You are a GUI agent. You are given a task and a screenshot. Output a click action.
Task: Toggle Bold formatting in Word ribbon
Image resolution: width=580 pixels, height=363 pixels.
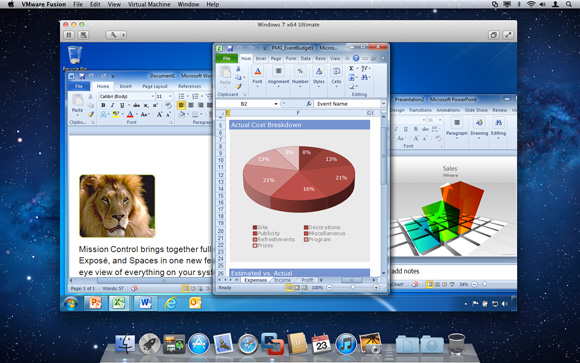[x=103, y=105]
